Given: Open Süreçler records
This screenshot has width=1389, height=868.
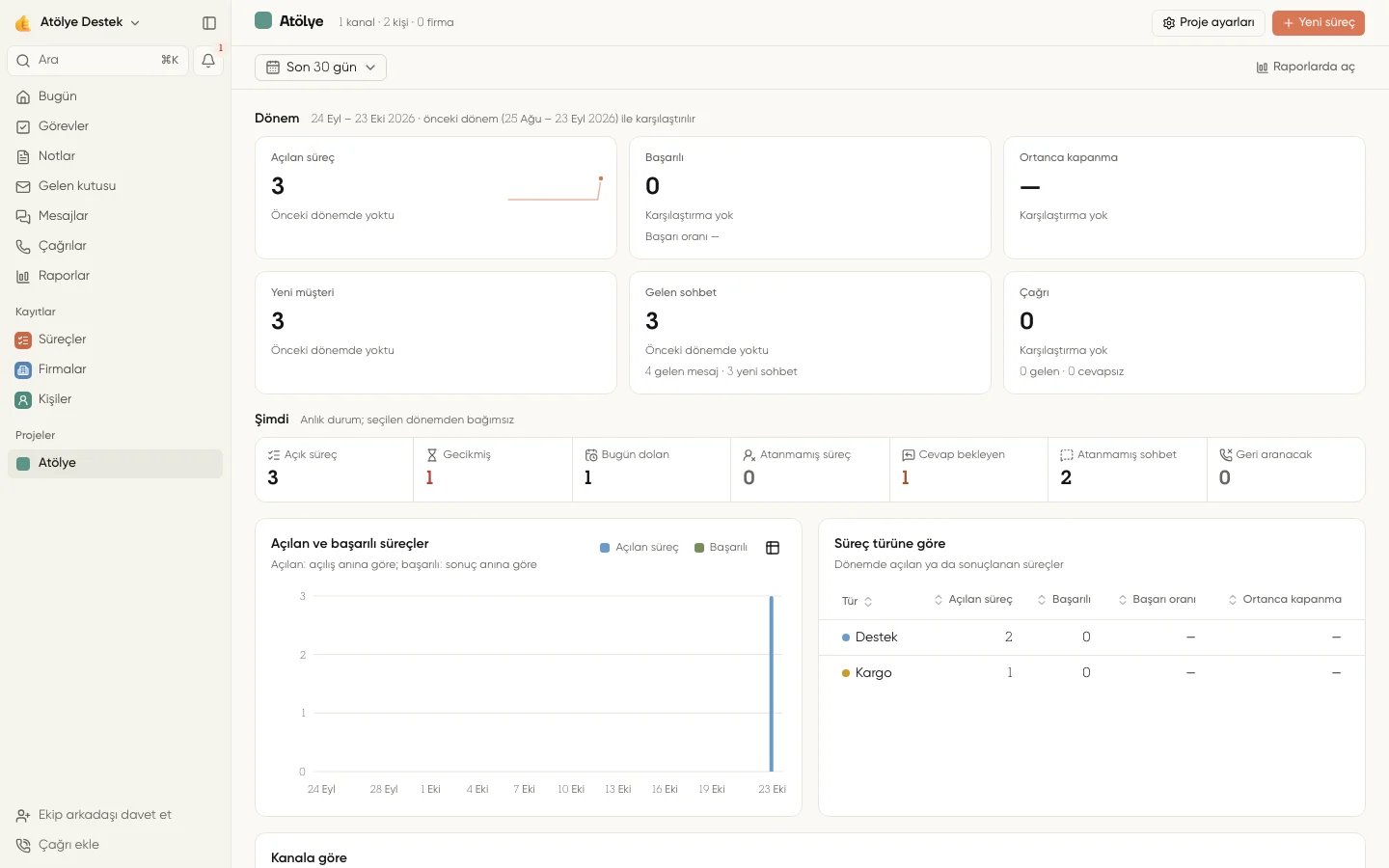Looking at the screenshot, I should click(116, 339).
